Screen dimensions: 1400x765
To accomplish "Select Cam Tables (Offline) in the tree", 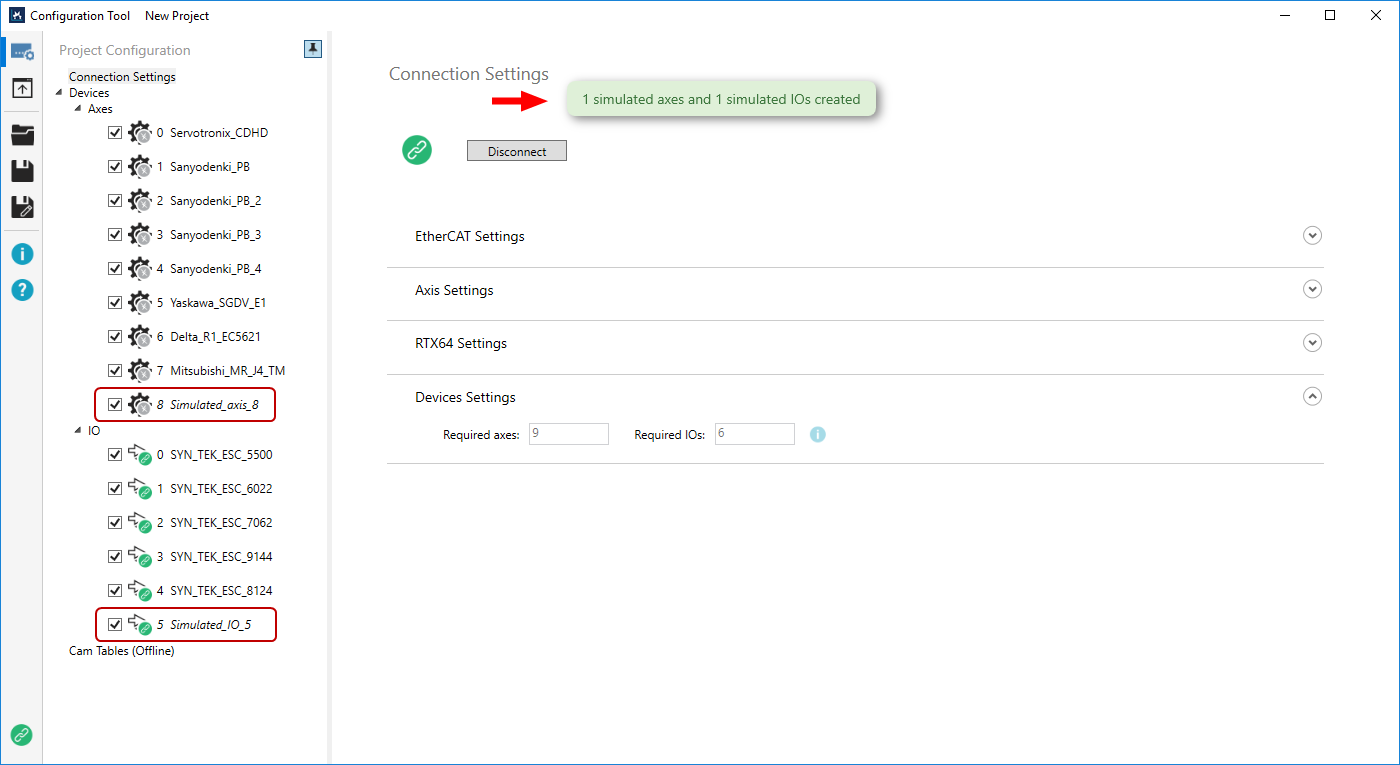I will tap(122, 651).
